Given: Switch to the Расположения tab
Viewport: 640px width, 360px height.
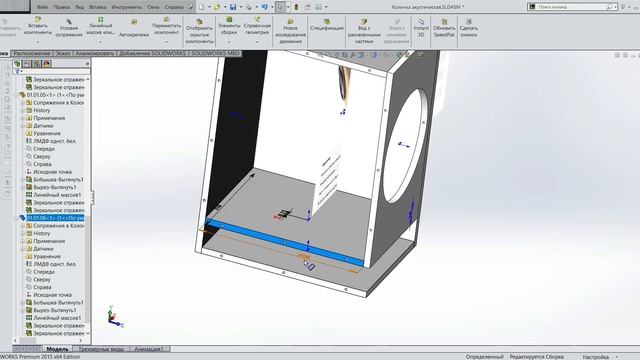Looking at the screenshot, I should coord(32,53).
